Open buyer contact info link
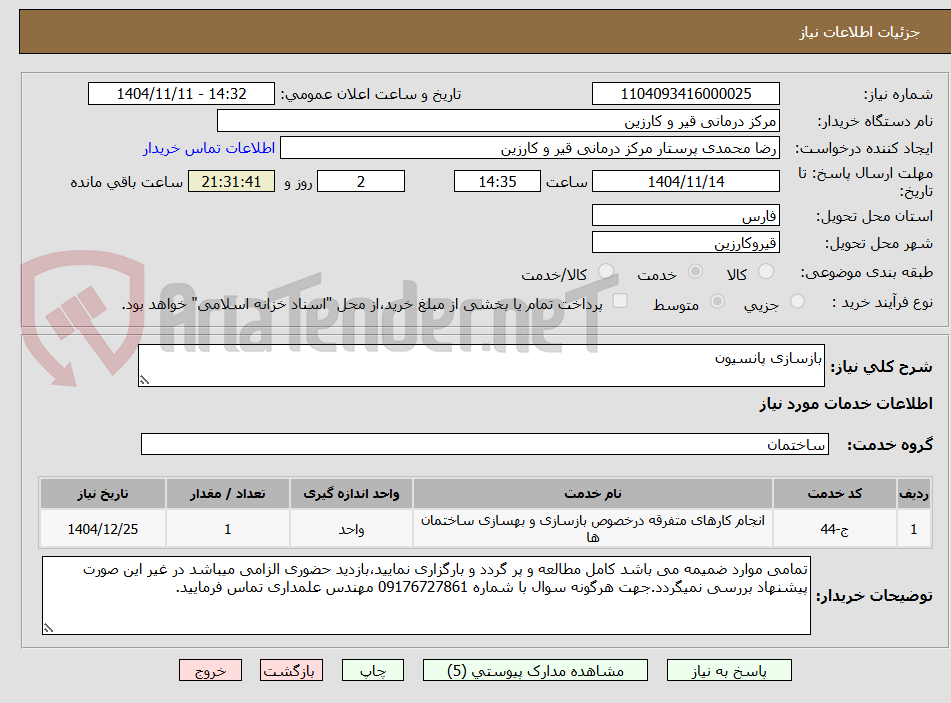This screenshot has width=951, height=703. tap(209, 149)
